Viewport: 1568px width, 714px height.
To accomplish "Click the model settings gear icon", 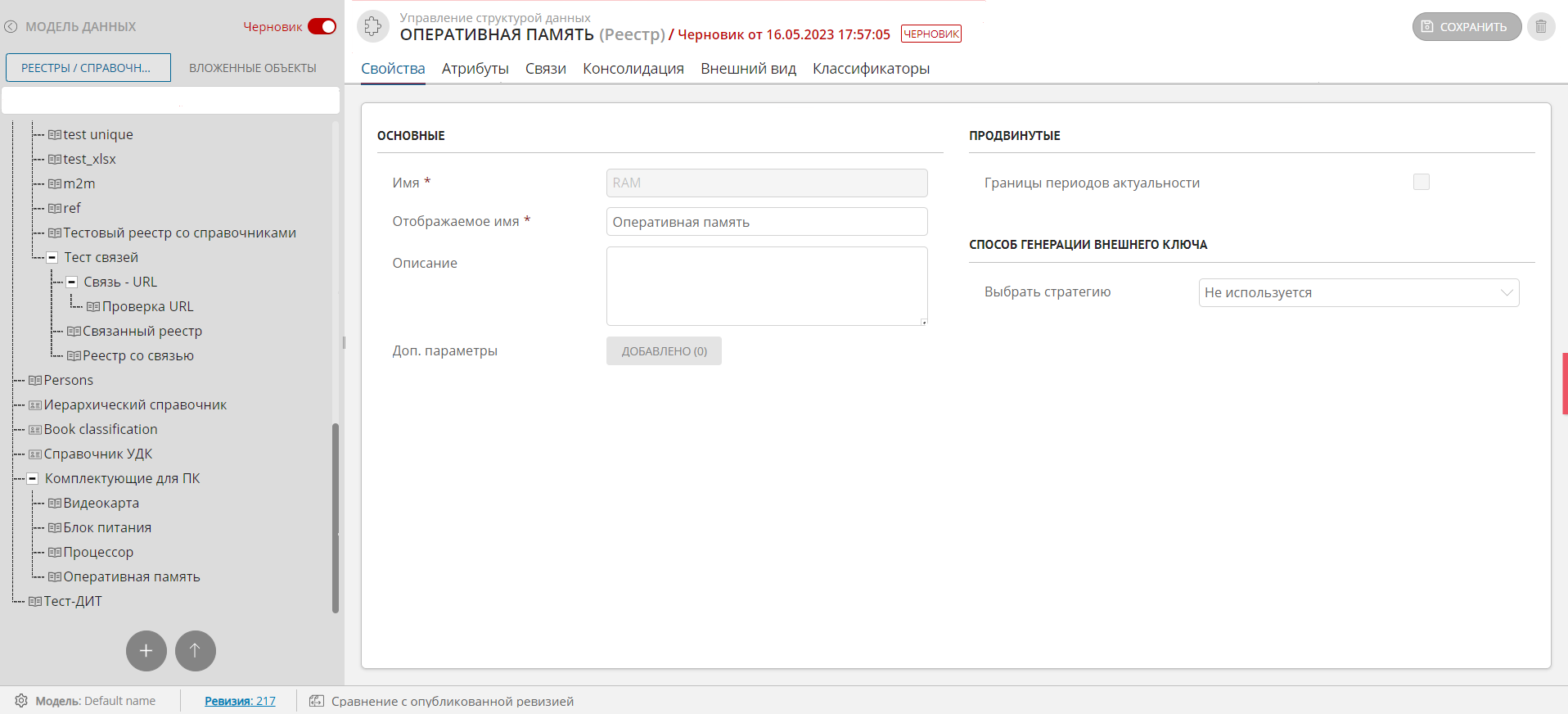I will coord(21,701).
